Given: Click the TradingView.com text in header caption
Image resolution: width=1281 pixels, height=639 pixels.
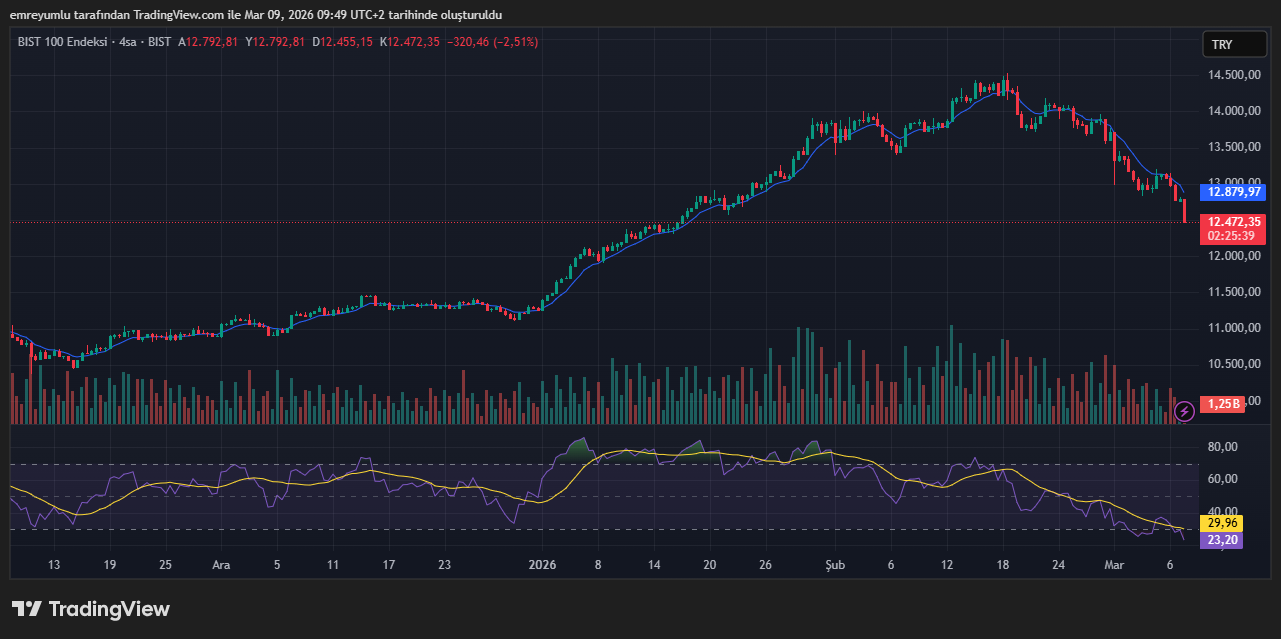Looking at the screenshot, I should point(168,15).
